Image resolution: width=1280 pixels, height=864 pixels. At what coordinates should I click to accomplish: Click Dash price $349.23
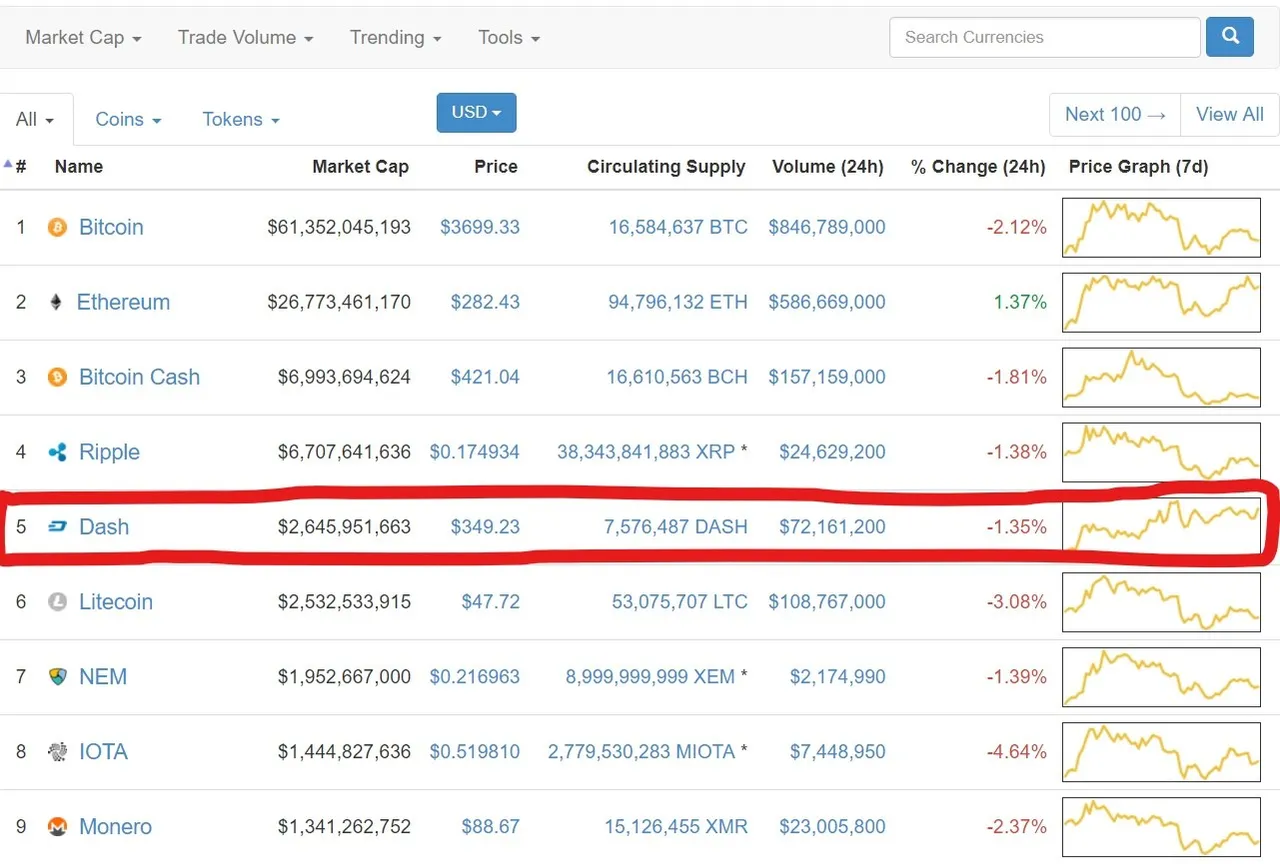click(485, 527)
